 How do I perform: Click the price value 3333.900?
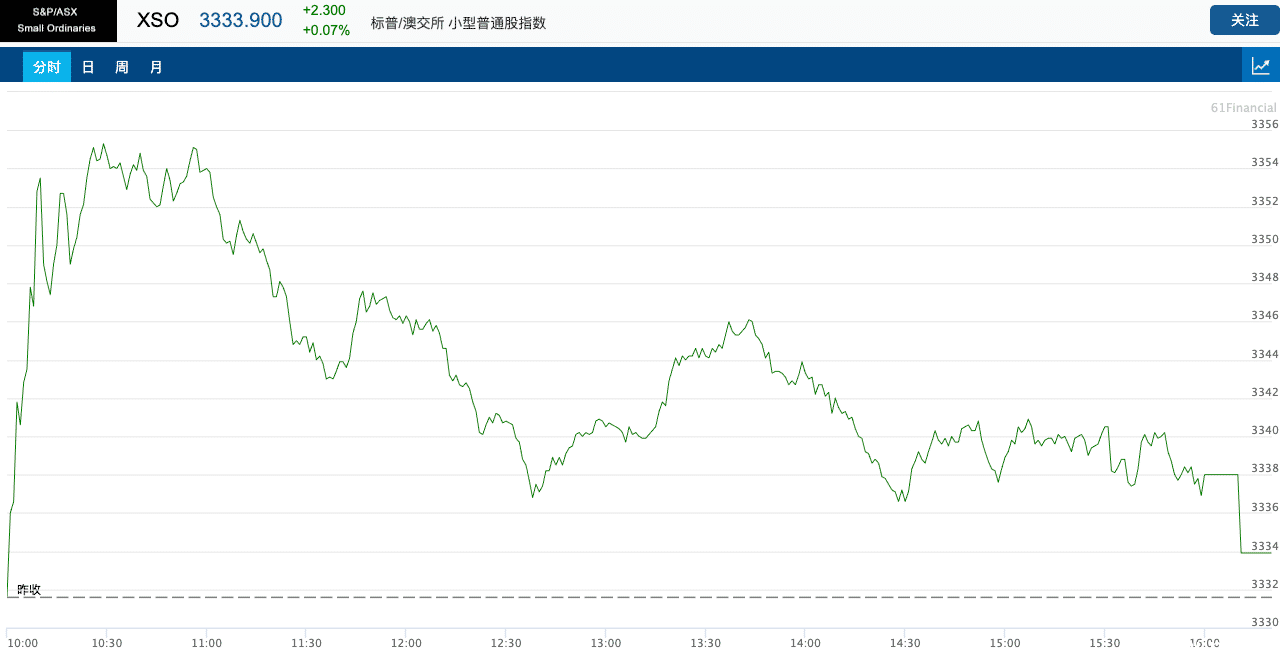pos(241,20)
